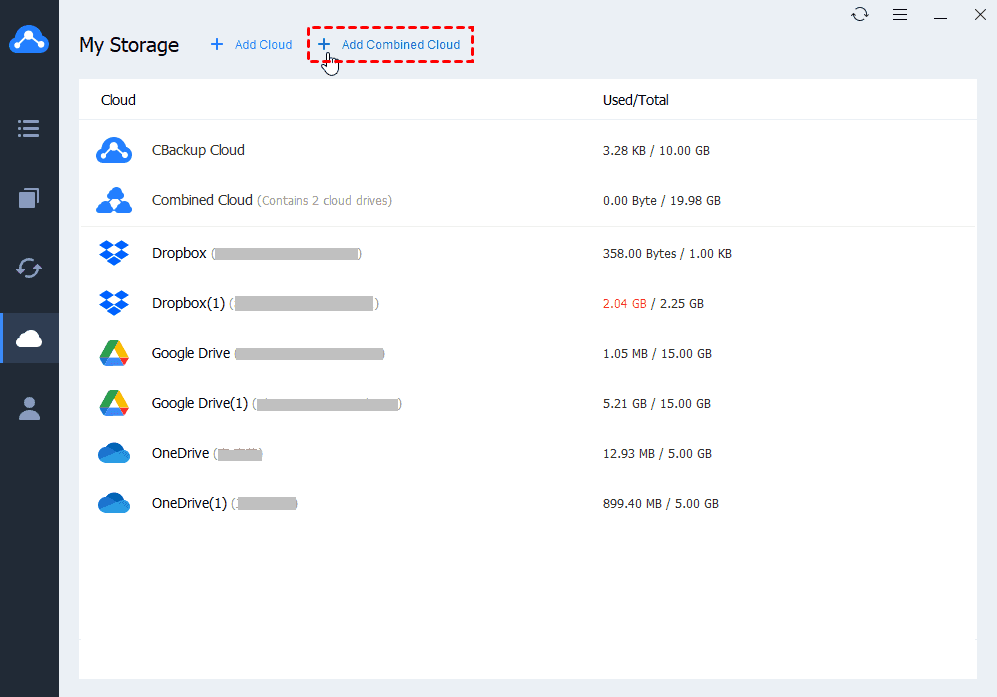
Task: Select the CBackup Cloud row
Action: 198,150
